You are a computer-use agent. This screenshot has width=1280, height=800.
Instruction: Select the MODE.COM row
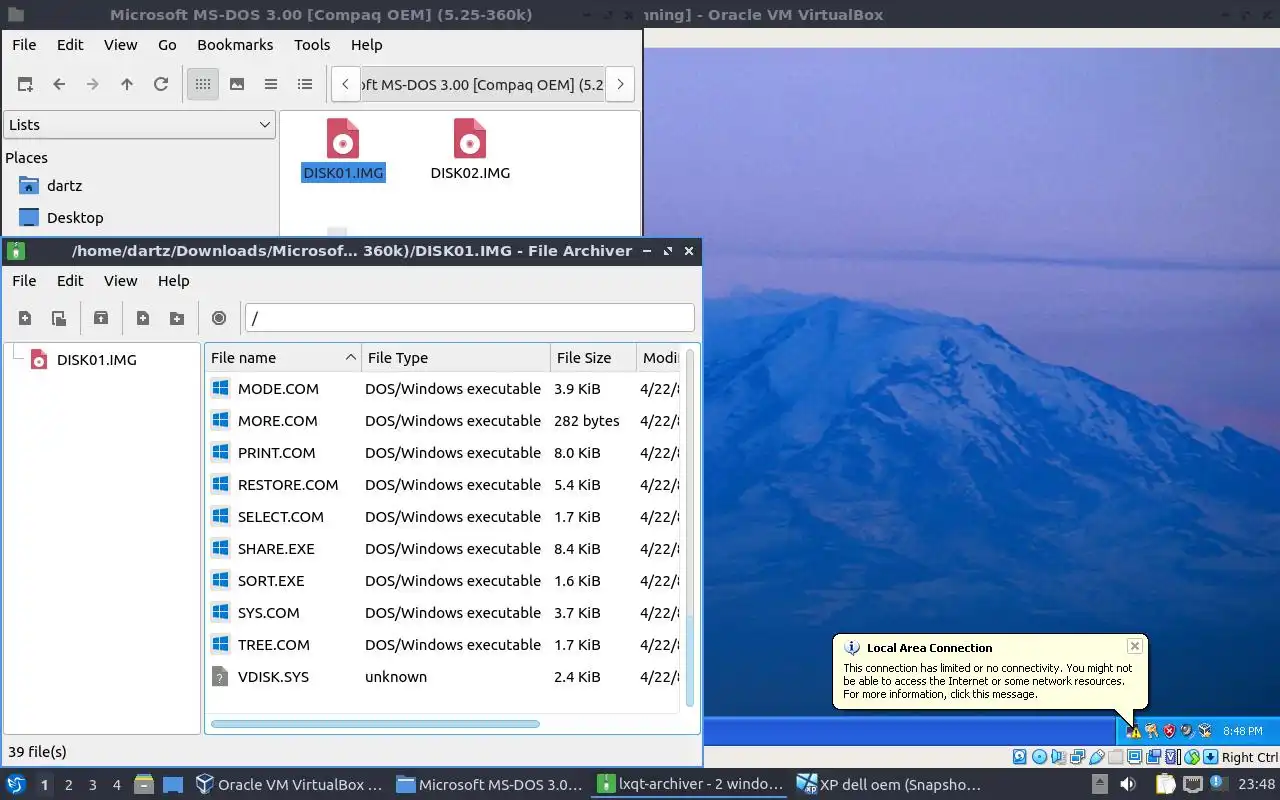(442, 388)
